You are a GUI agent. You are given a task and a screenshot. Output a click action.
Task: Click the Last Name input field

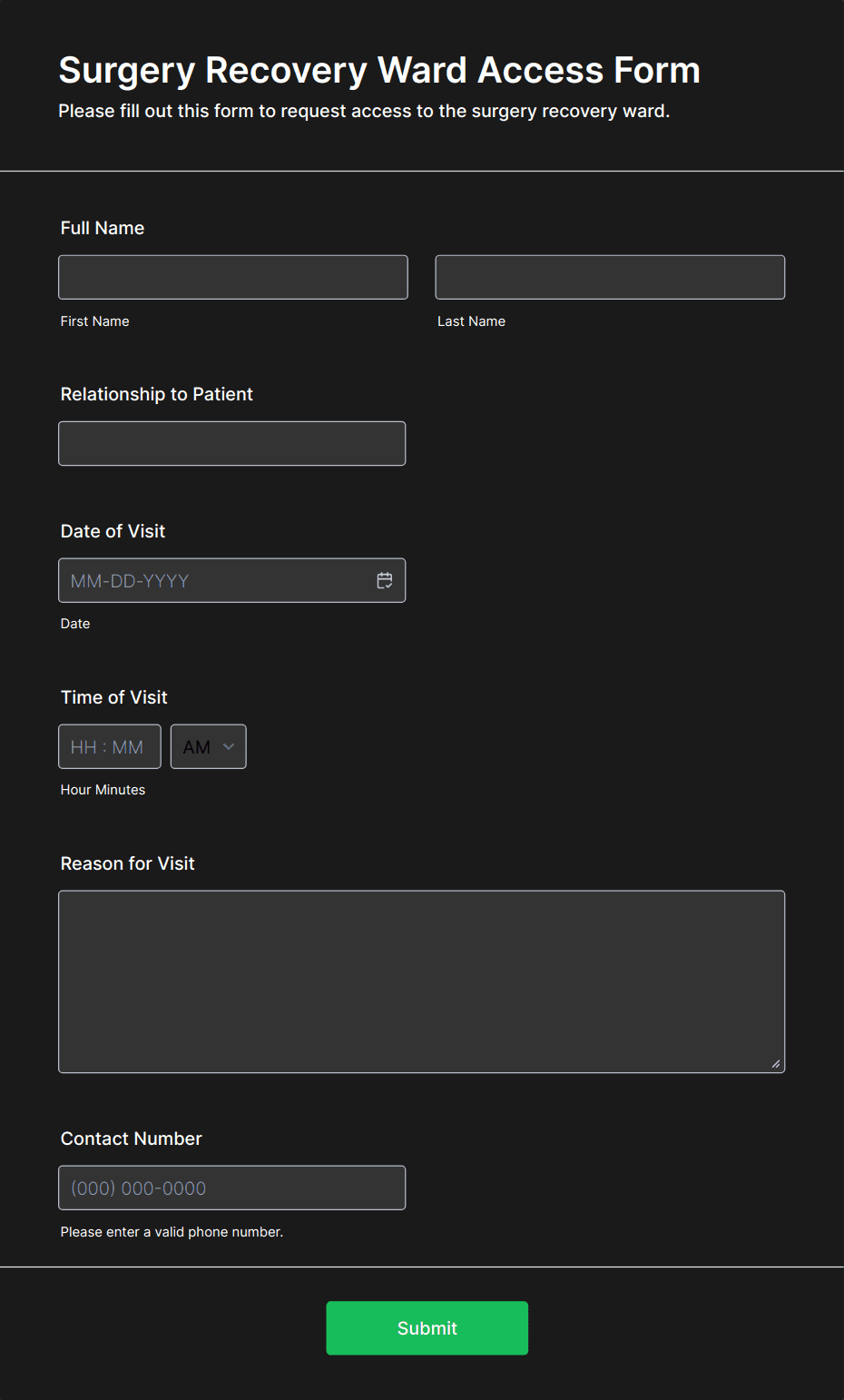[610, 277]
